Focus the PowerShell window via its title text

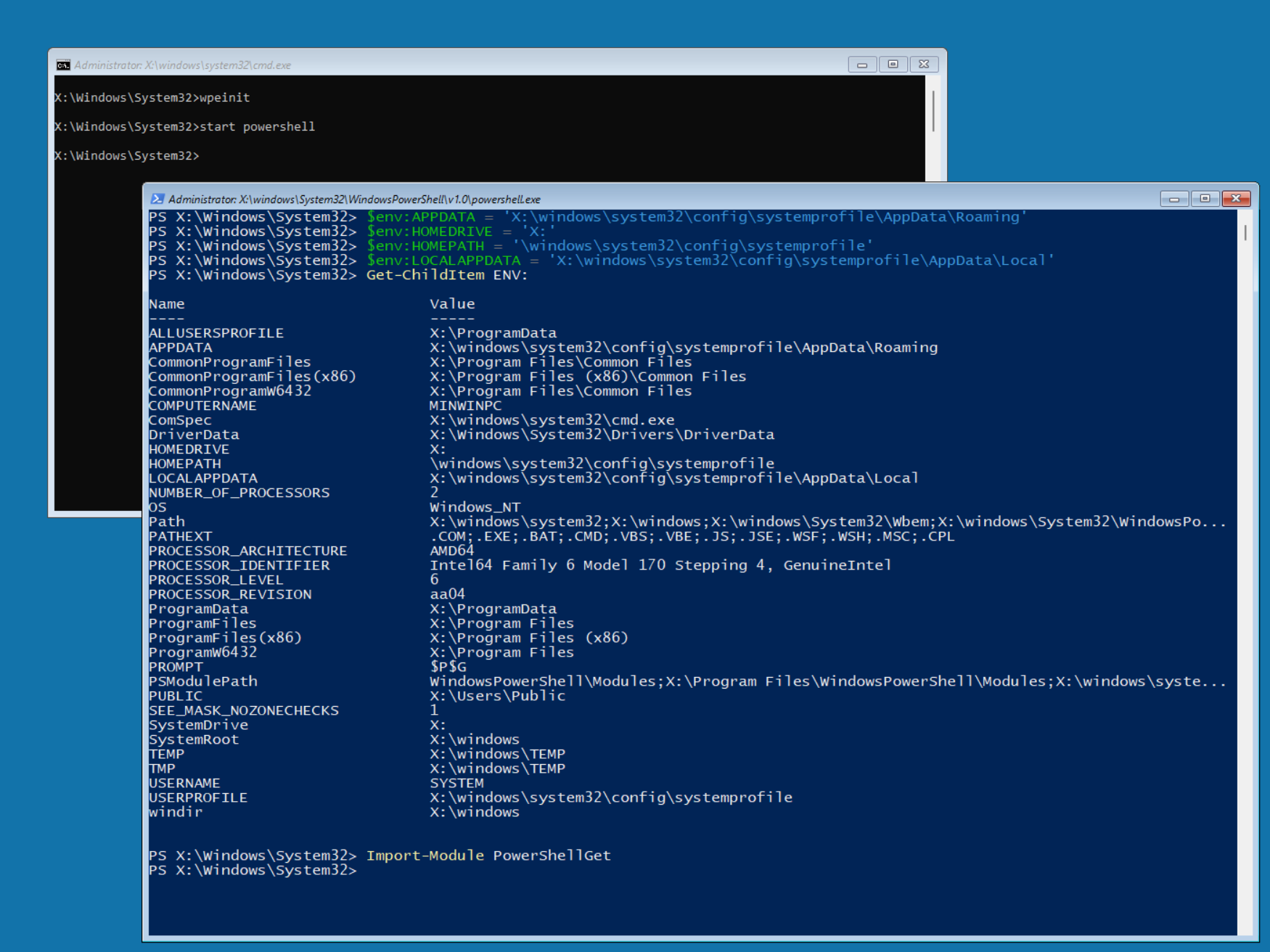(x=354, y=200)
